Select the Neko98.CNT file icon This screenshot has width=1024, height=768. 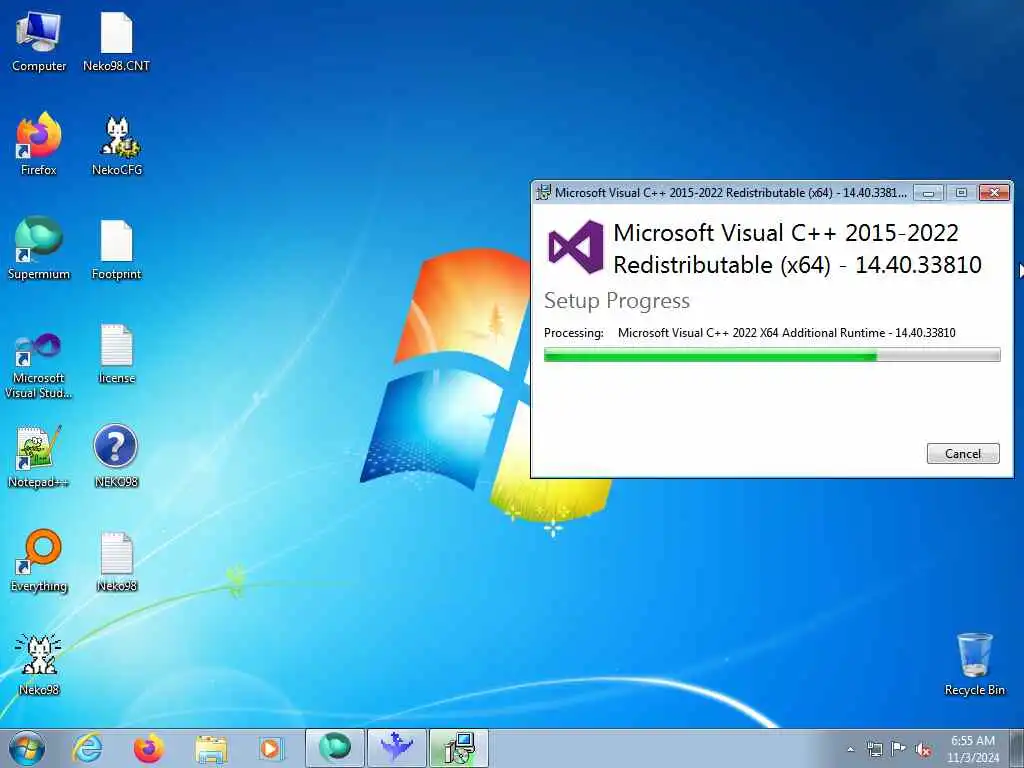tap(116, 41)
